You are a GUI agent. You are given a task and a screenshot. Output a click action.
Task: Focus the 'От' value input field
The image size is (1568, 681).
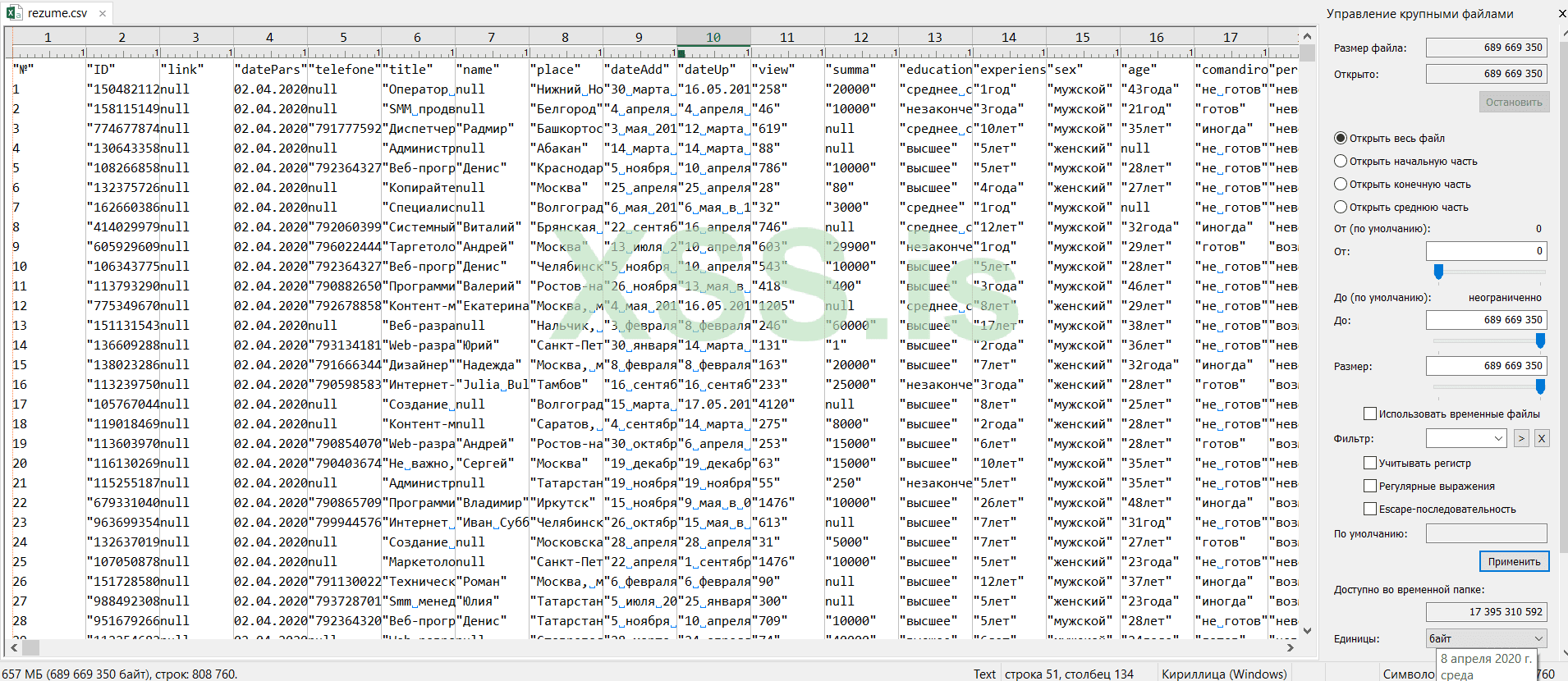click(x=1487, y=251)
